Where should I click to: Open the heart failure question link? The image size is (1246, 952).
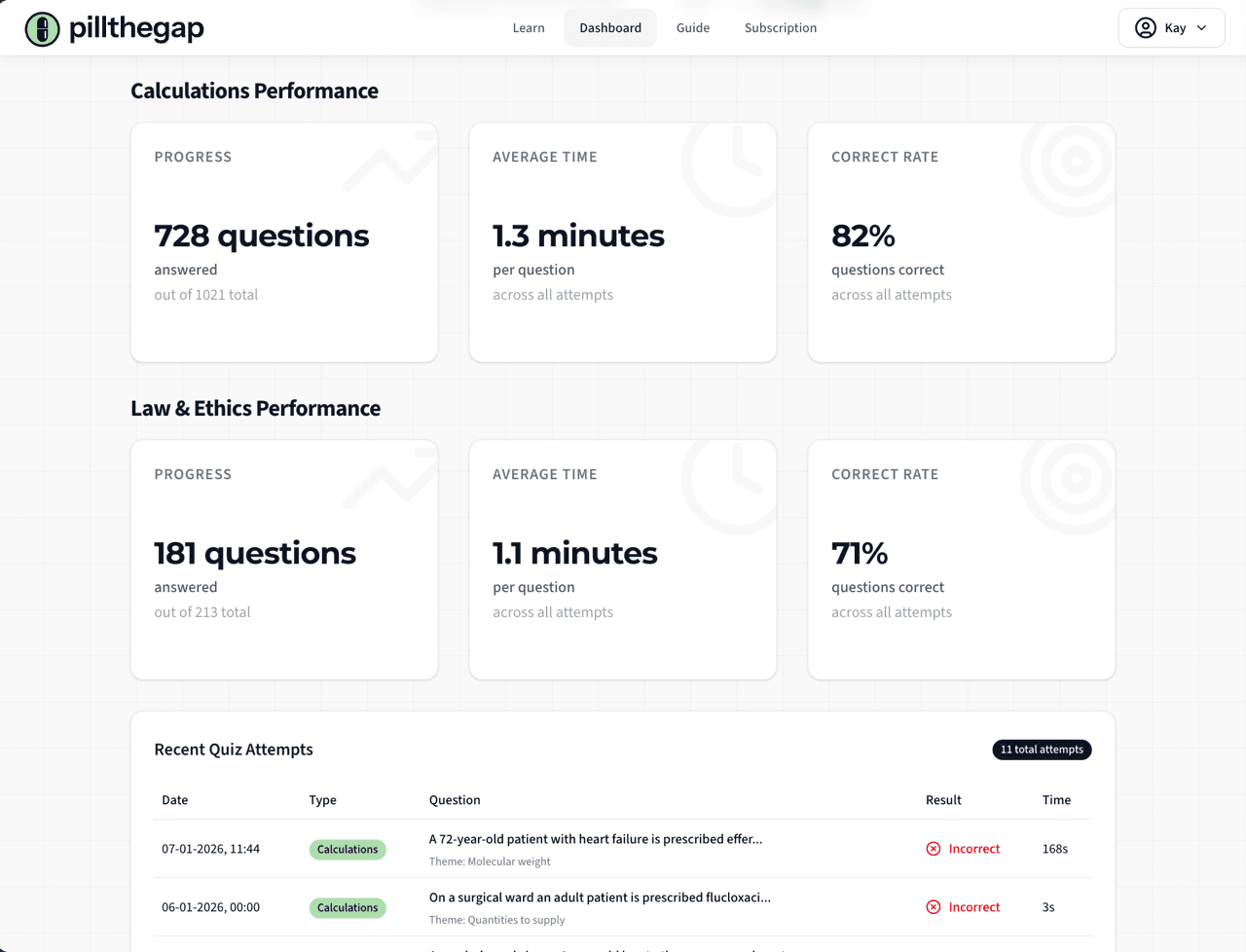click(x=596, y=838)
